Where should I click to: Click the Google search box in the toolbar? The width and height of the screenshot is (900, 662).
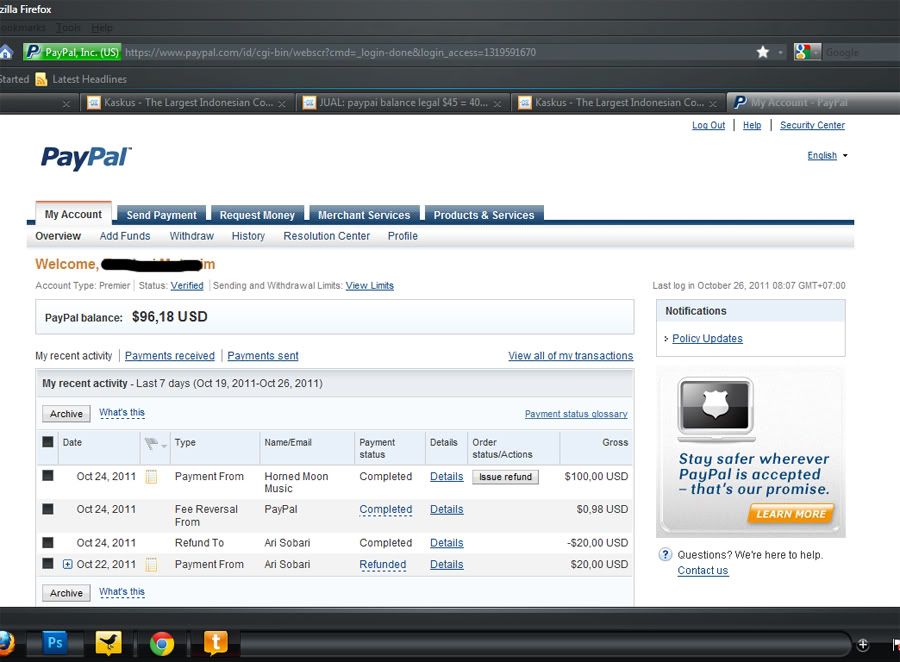coord(861,52)
